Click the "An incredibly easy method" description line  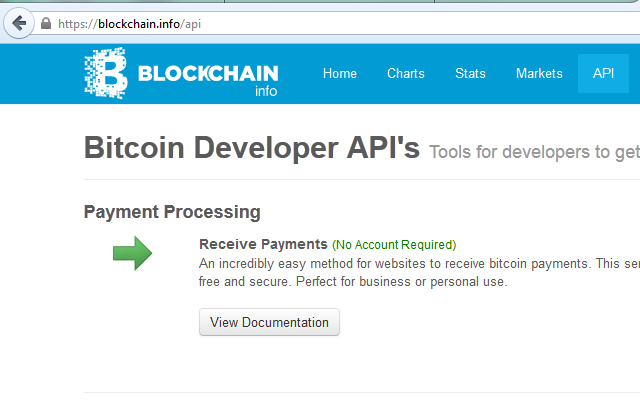click(x=420, y=264)
